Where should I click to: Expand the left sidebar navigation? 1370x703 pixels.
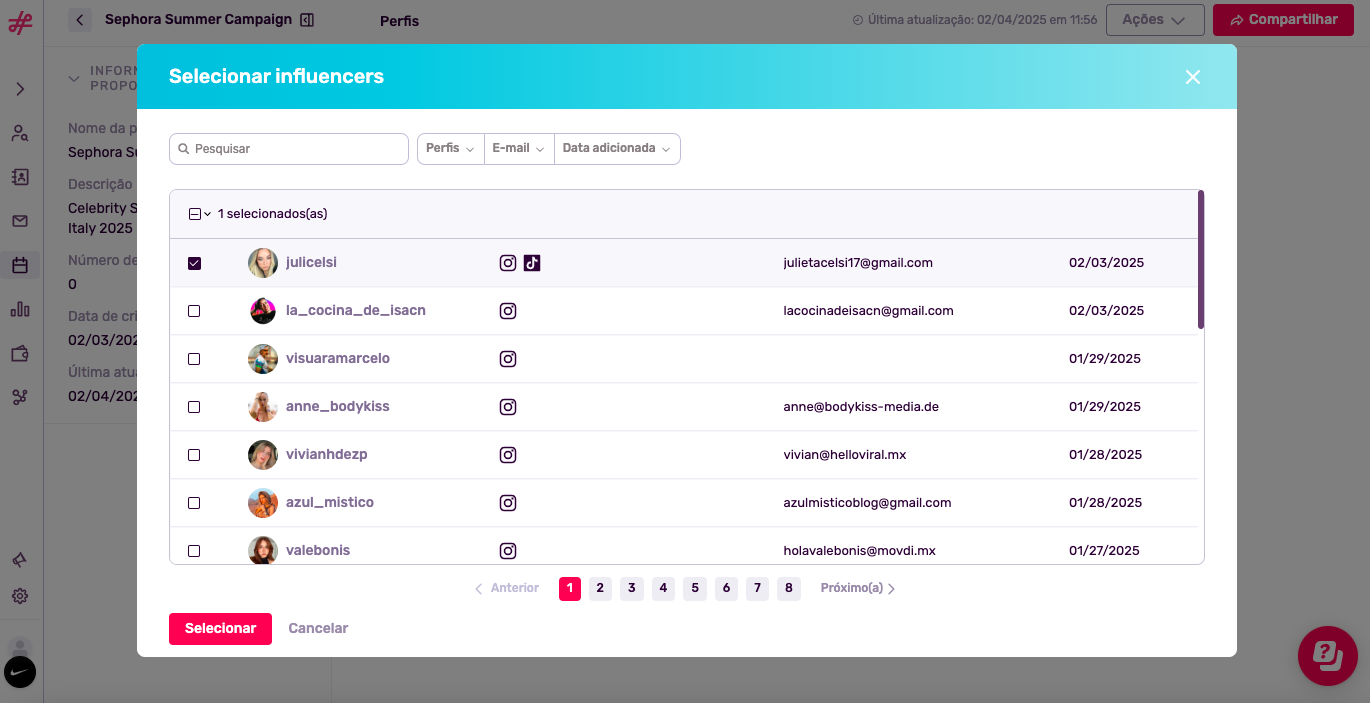20,89
